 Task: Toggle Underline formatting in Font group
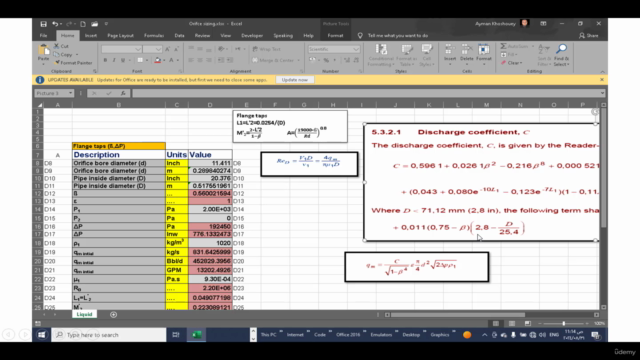123,60
